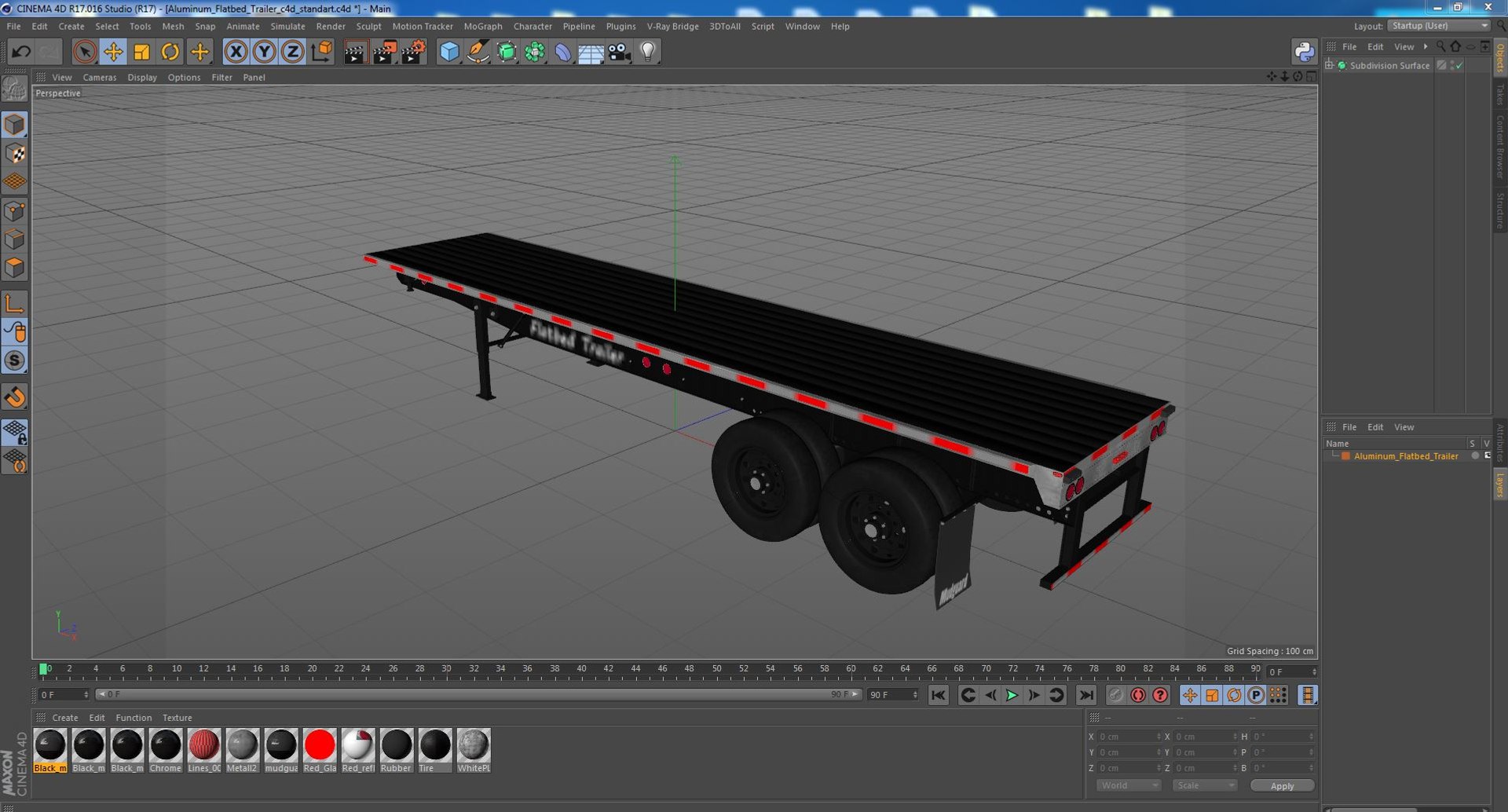Click frame 44 on timeline ruler
The height and width of the screenshot is (812, 1508).
[x=635, y=670]
